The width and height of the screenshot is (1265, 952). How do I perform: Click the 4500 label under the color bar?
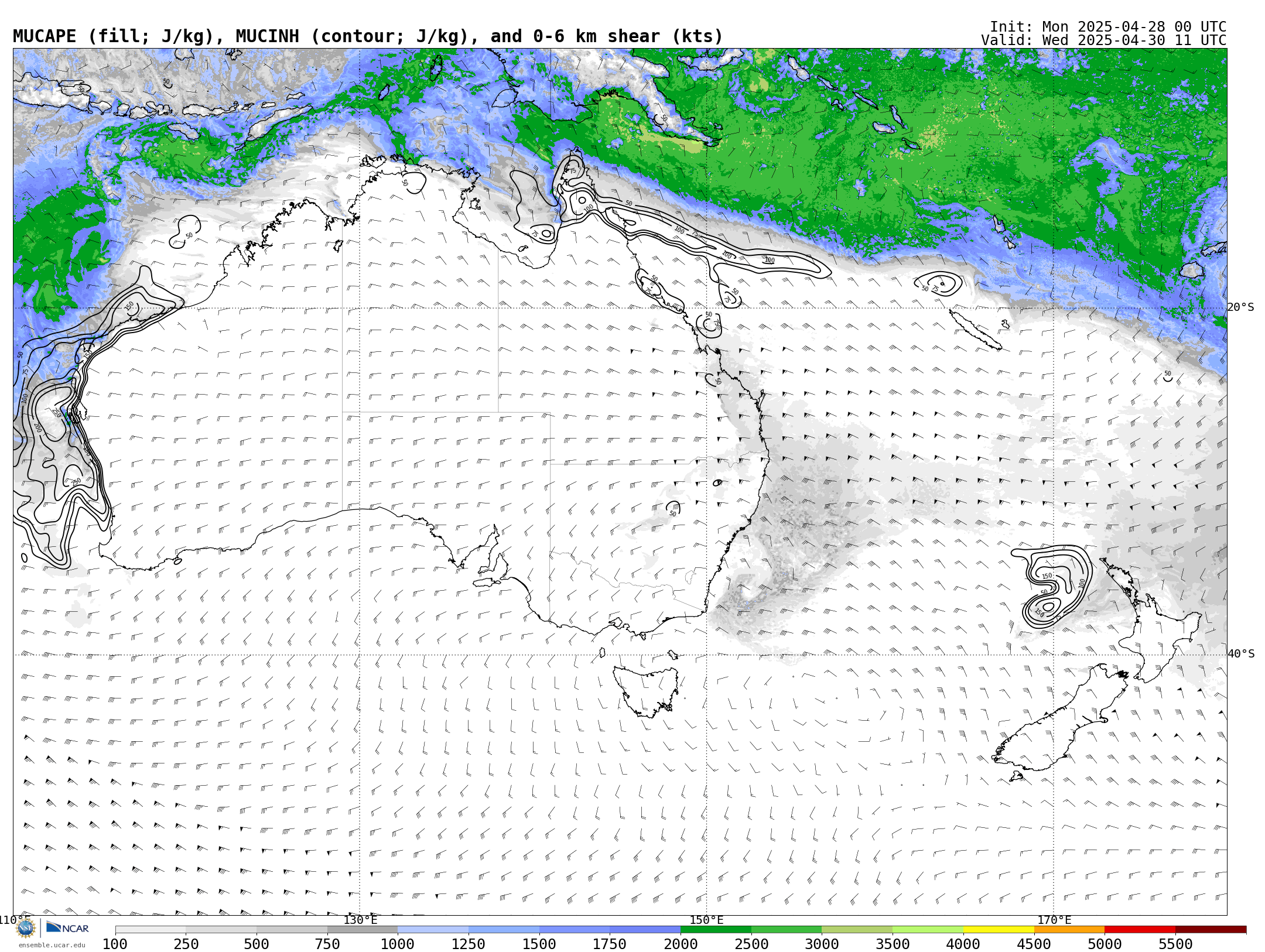1034,944
